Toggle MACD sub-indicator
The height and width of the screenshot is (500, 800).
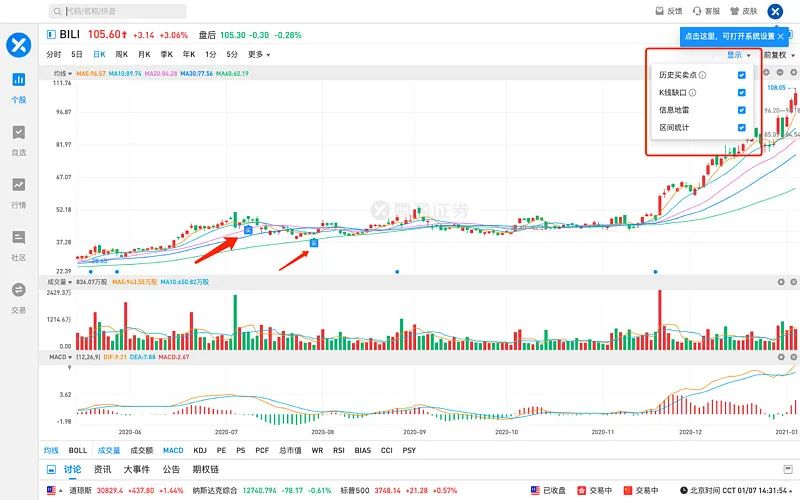(x=173, y=450)
